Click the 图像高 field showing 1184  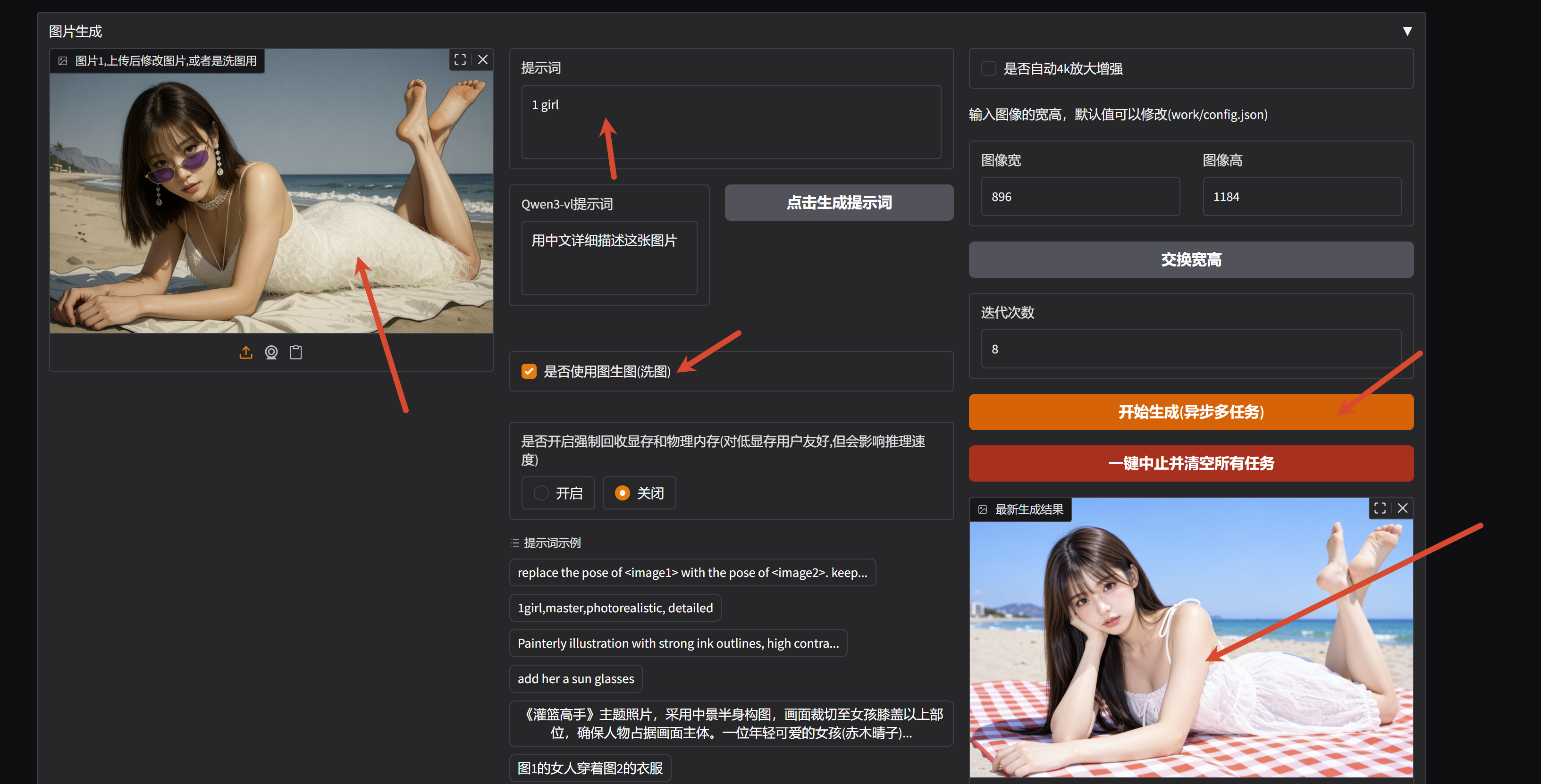tap(1302, 197)
